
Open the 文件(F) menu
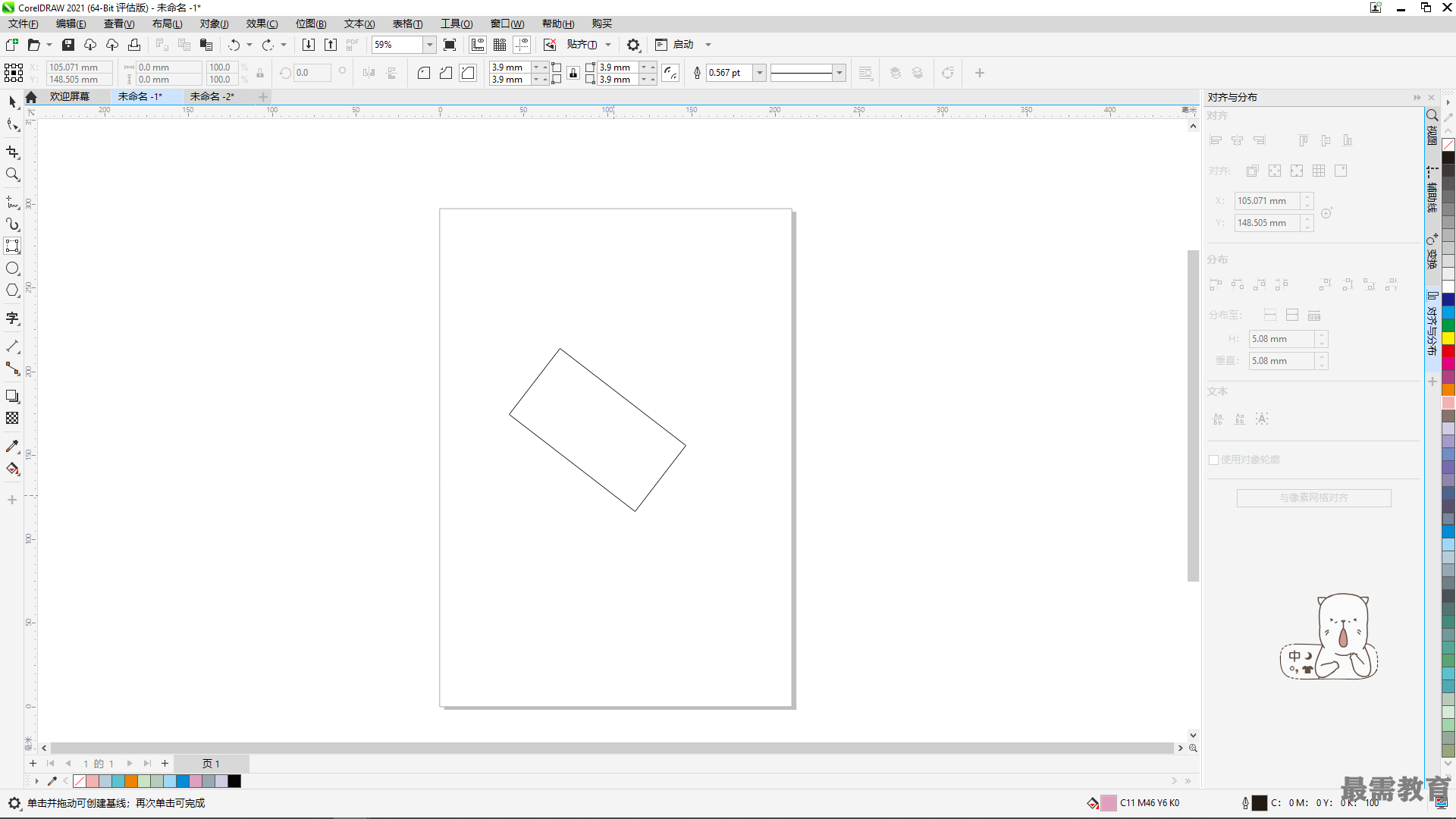(x=24, y=24)
